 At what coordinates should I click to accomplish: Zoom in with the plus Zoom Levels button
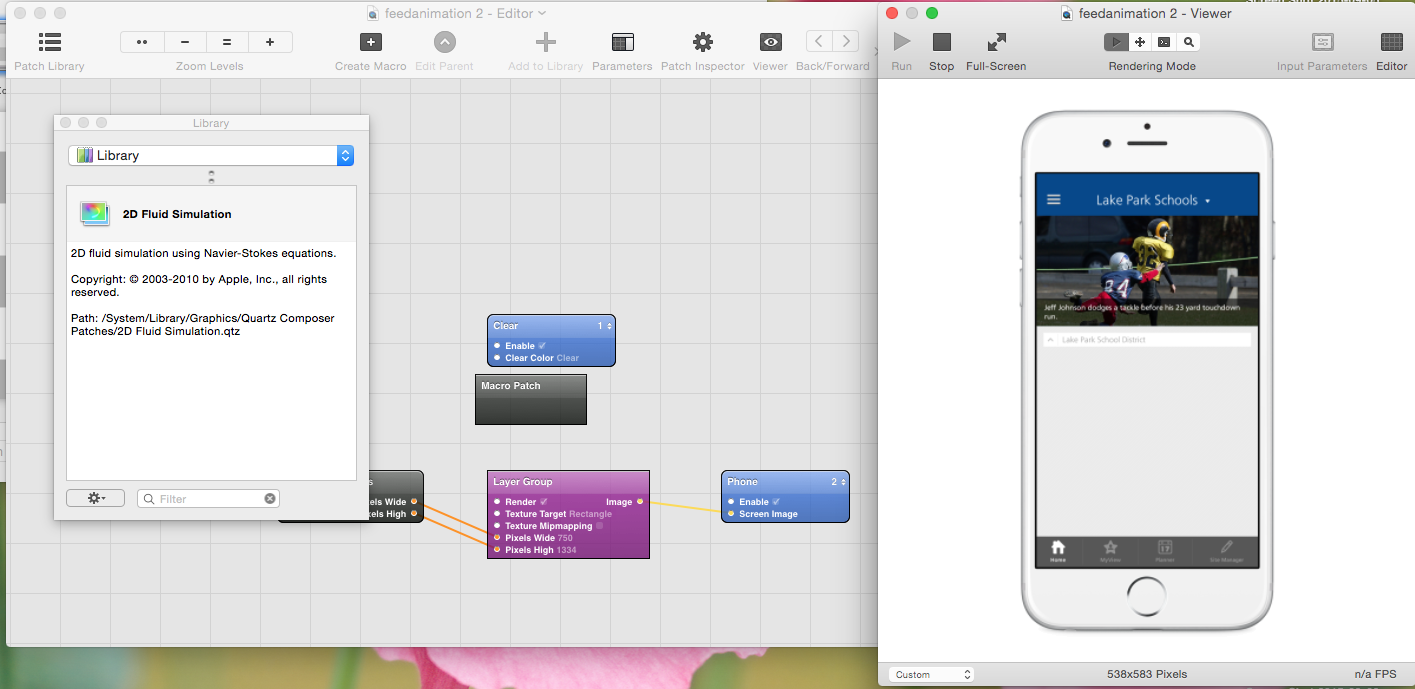270,42
